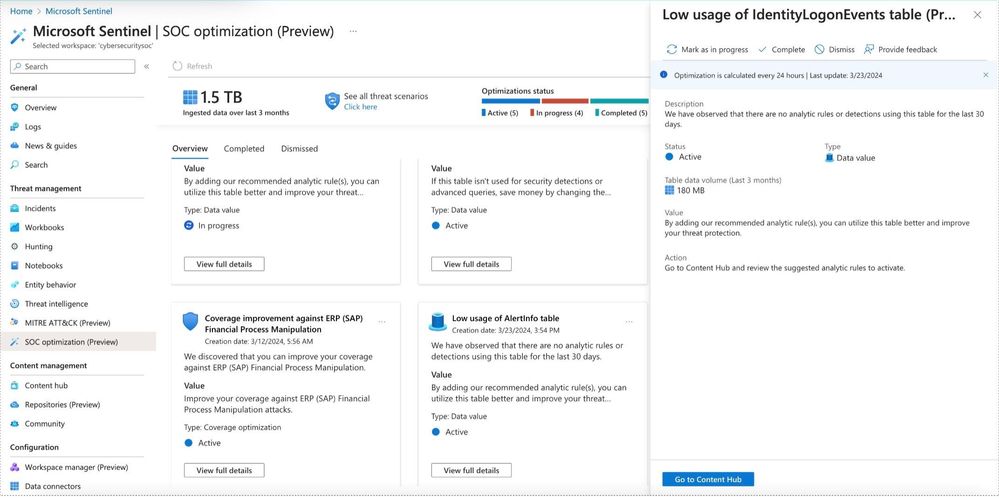This screenshot has height=499, width=999.
Task: Click Complete in the details pane
Action: [x=781, y=50]
